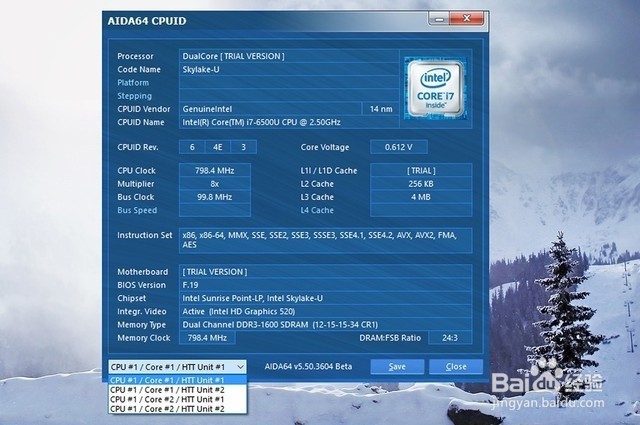This screenshot has width=640, height=425.
Task: Click the L2 Cache 256 KB value
Action: click(x=421, y=184)
